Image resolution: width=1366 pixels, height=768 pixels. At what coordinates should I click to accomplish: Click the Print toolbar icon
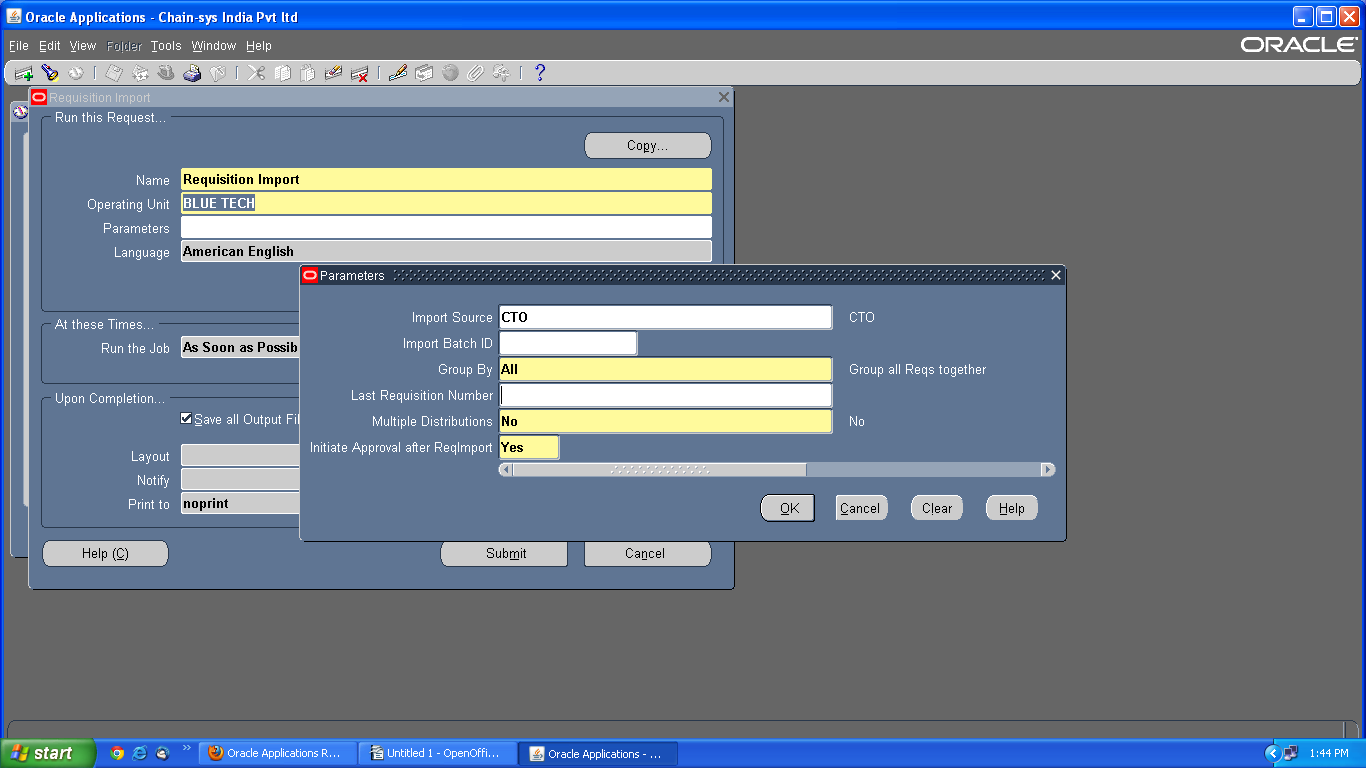tap(192, 73)
